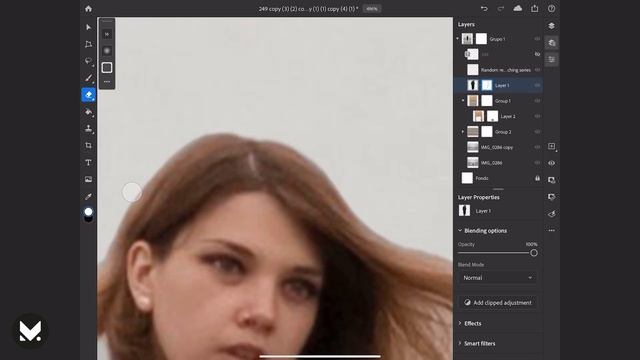This screenshot has width=640, height=360.
Task: Select the IMG_0286 copy layer row
Action: point(498,147)
